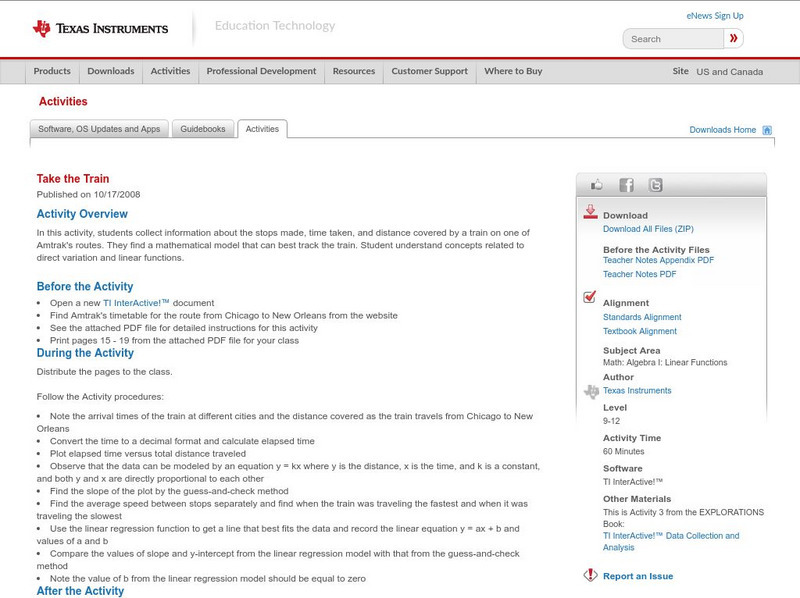800x598 pixels.
Task: Open the eNews Sign Up link
Action: tap(715, 16)
